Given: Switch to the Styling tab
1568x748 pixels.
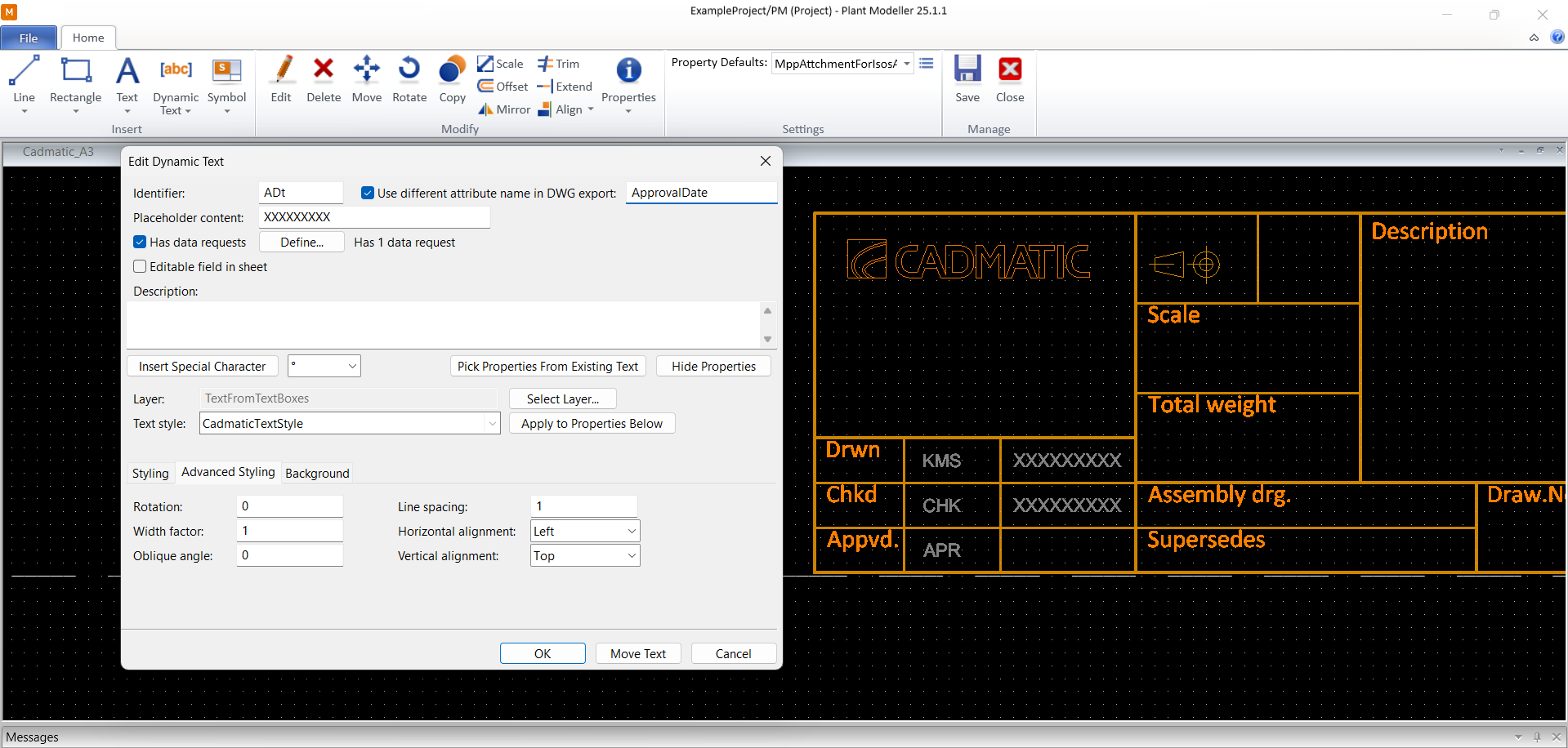Looking at the screenshot, I should pyautogui.click(x=150, y=473).
